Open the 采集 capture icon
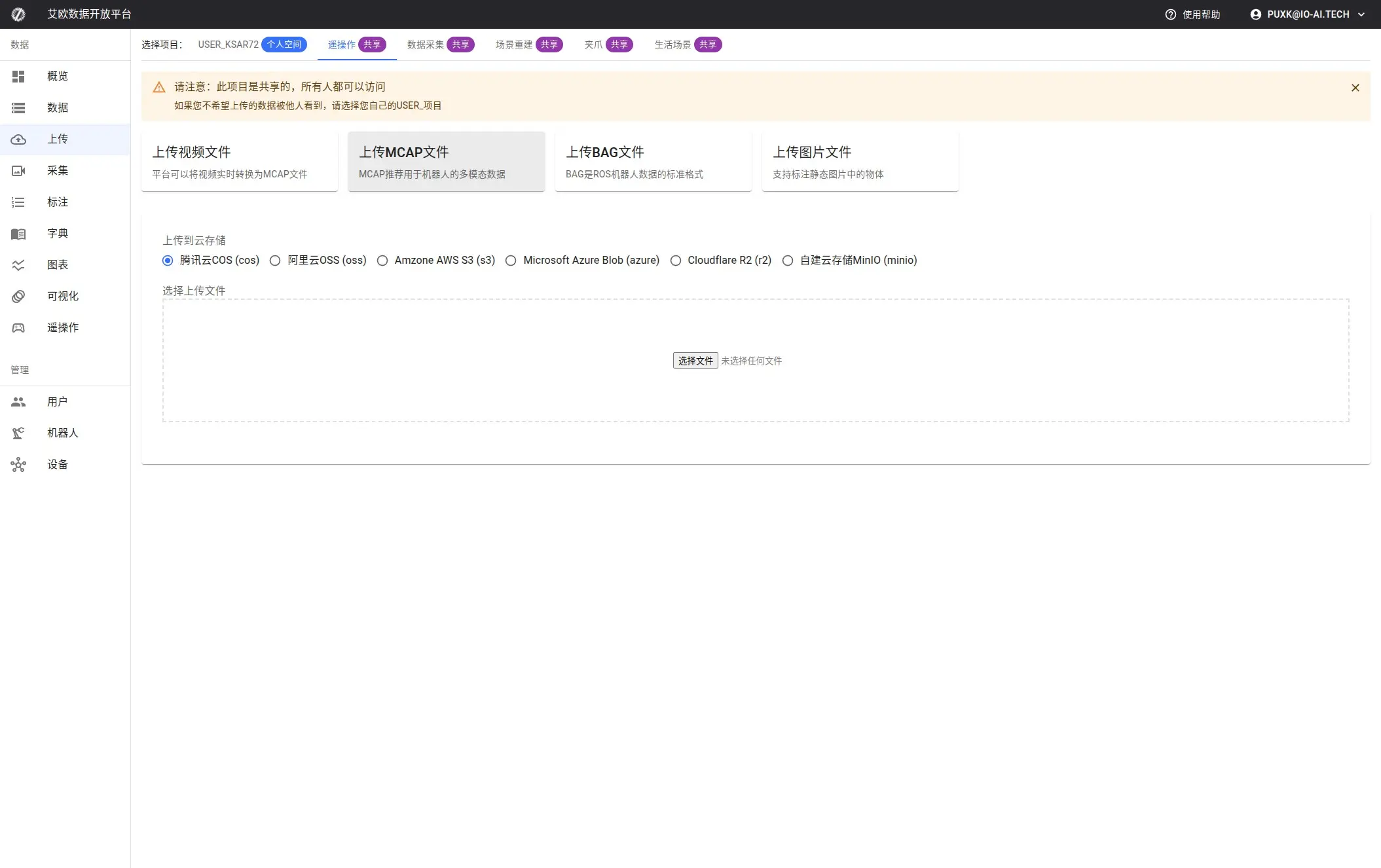 tap(18, 170)
